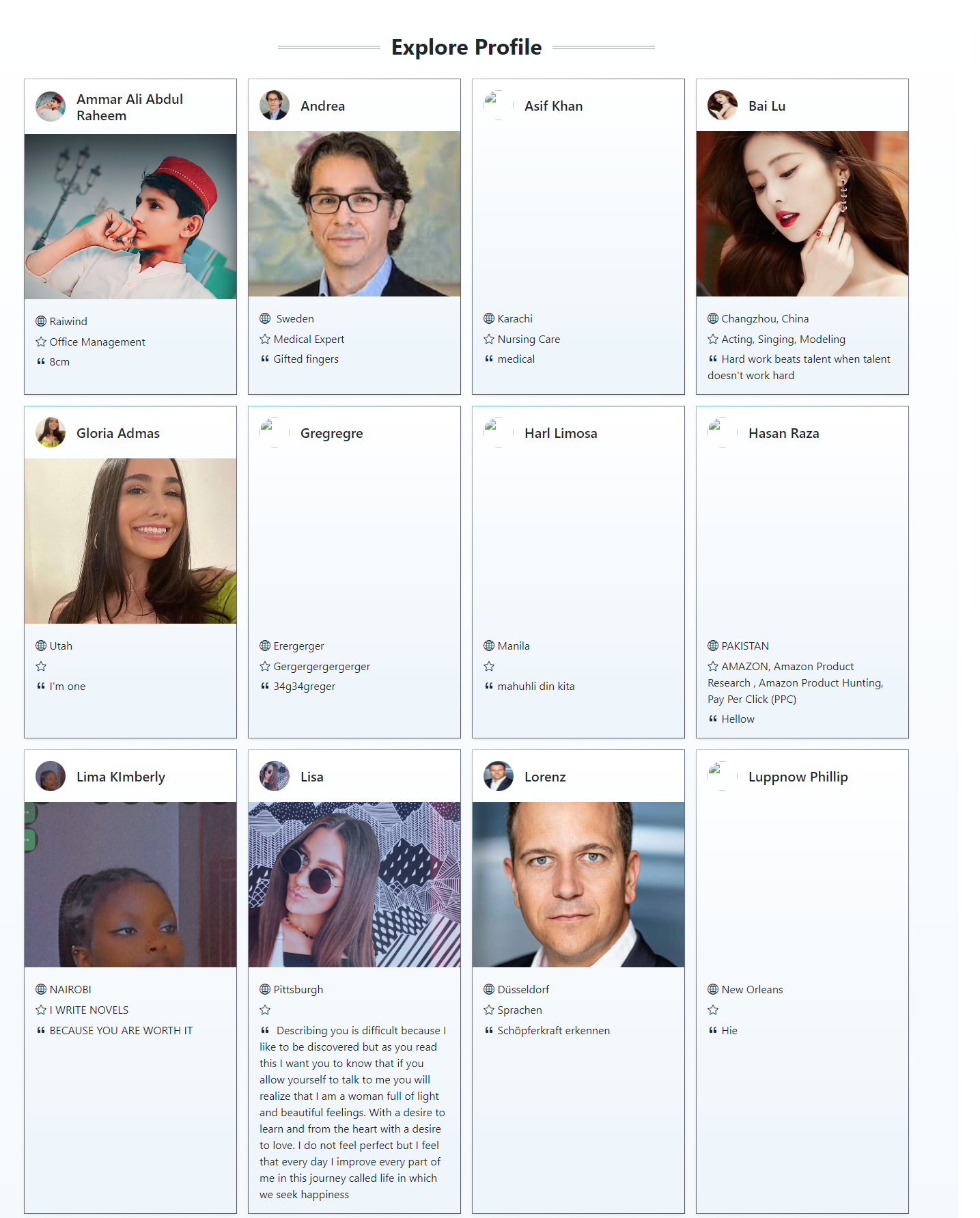Viewport: 980px width, 1218px height.
Task: Select the Luppnow Phillip profile name
Action: [798, 777]
